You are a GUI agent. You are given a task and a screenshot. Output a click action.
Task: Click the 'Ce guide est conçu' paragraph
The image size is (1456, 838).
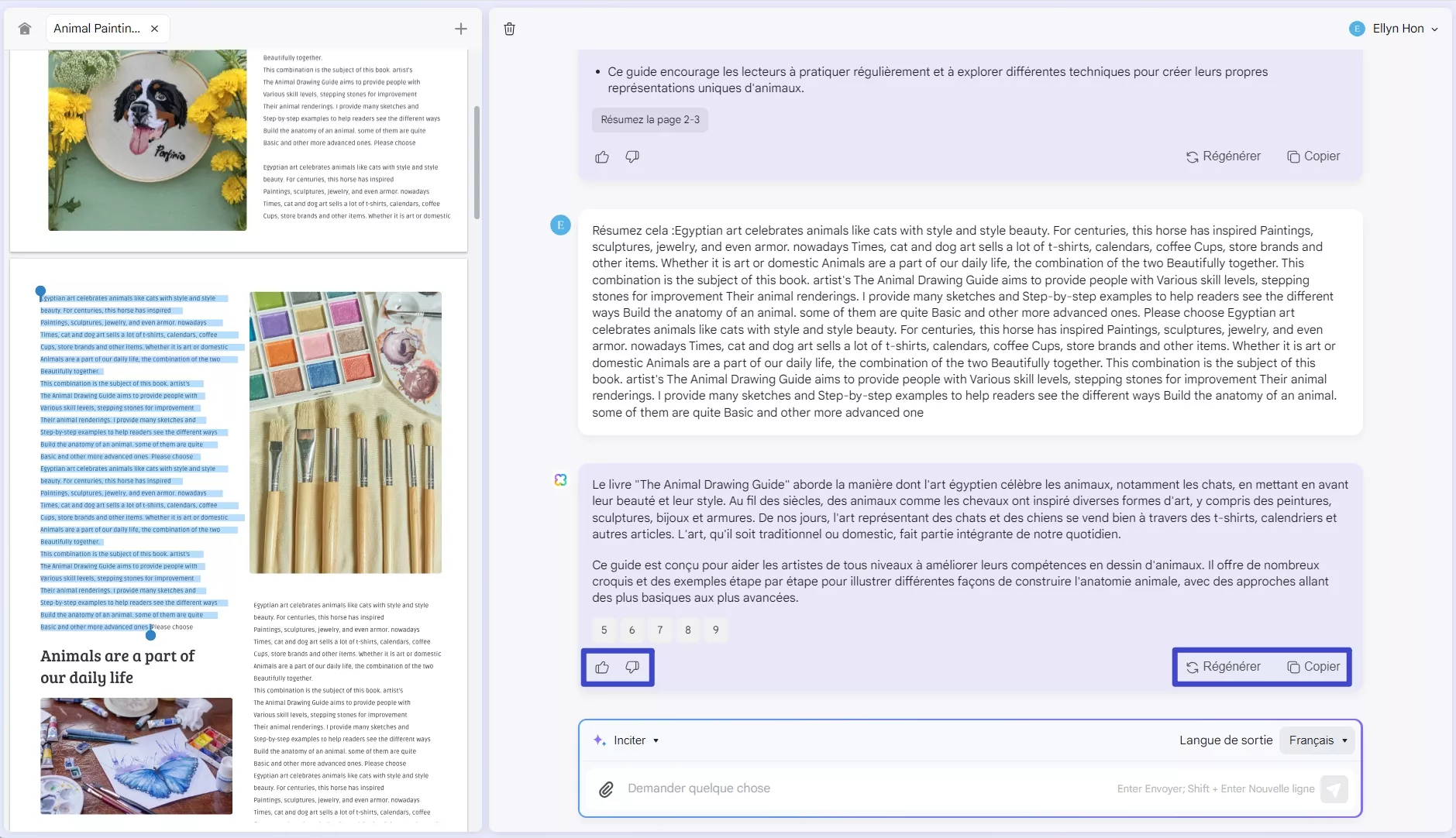click(x=961, y=582)
